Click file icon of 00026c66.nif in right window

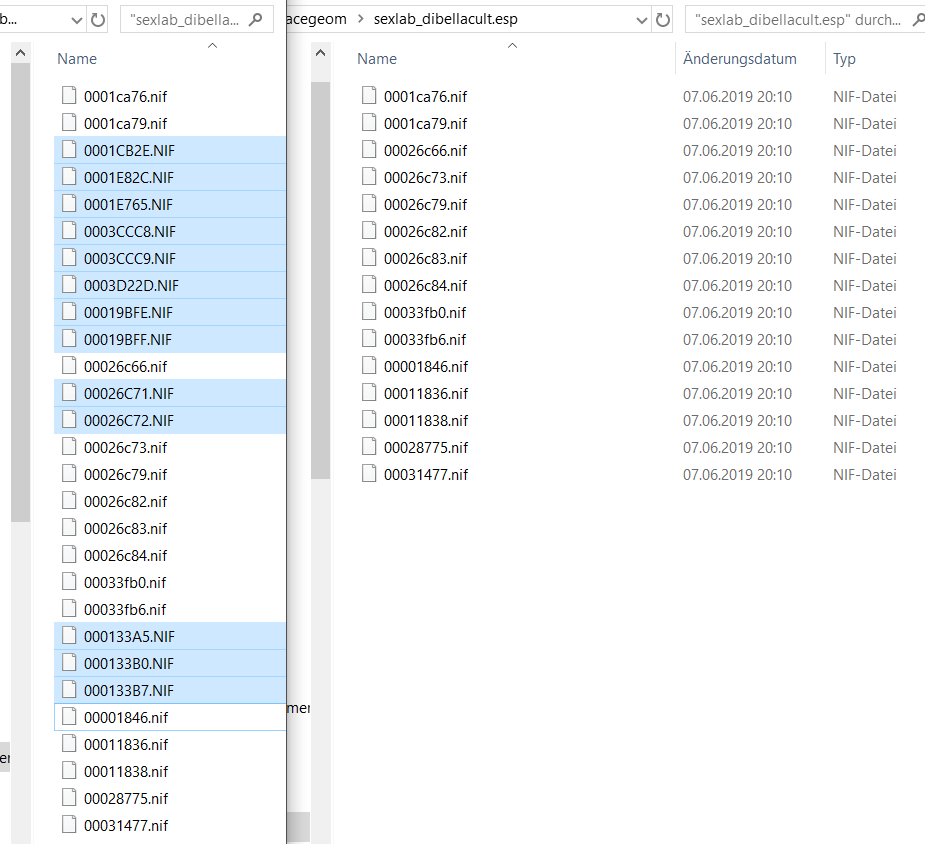(x=369, y=150)
